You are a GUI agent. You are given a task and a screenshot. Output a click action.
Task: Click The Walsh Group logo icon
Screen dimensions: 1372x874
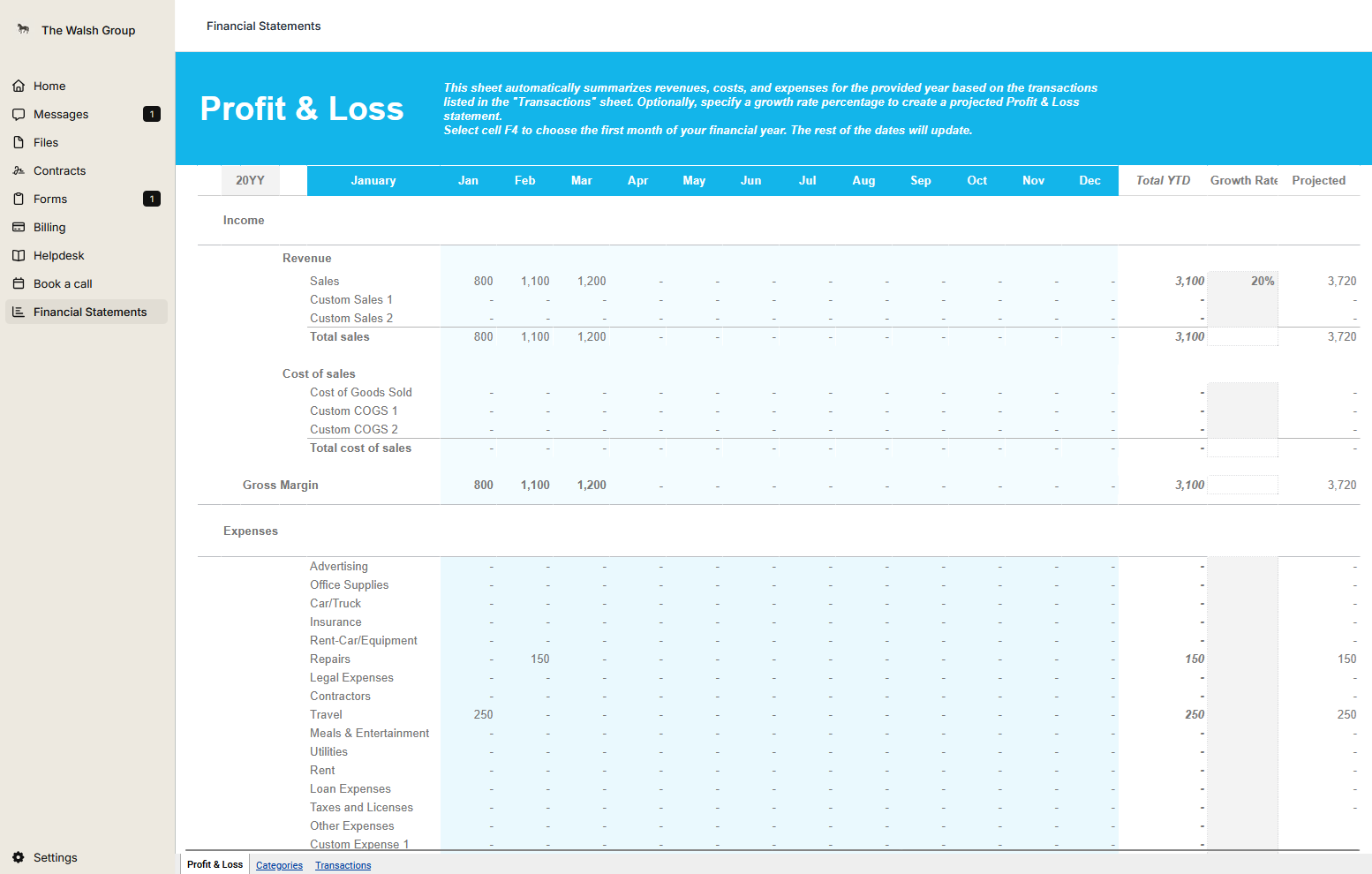(x=23, y=29)
